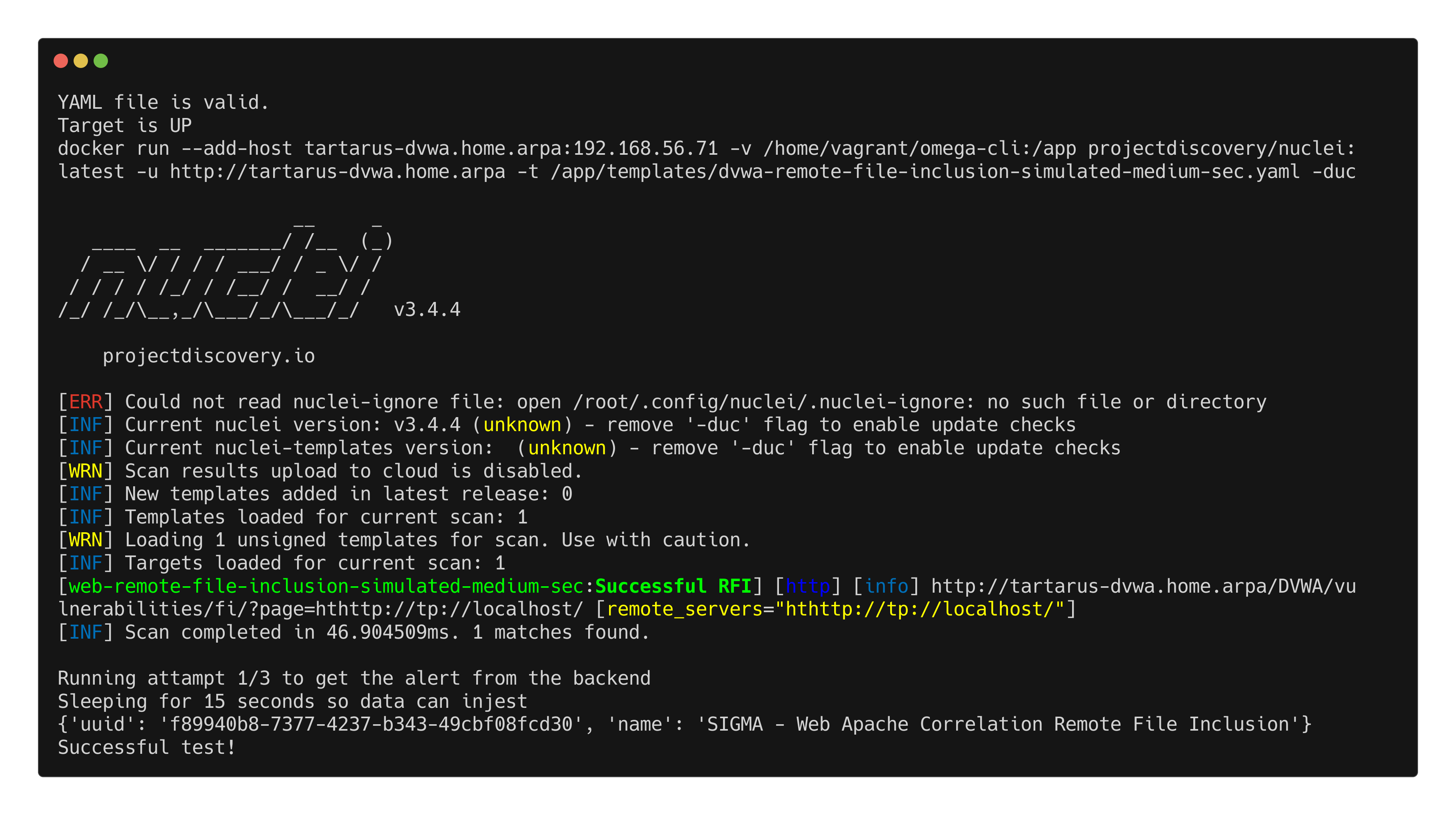Click the red close window dot

point(60,60)
